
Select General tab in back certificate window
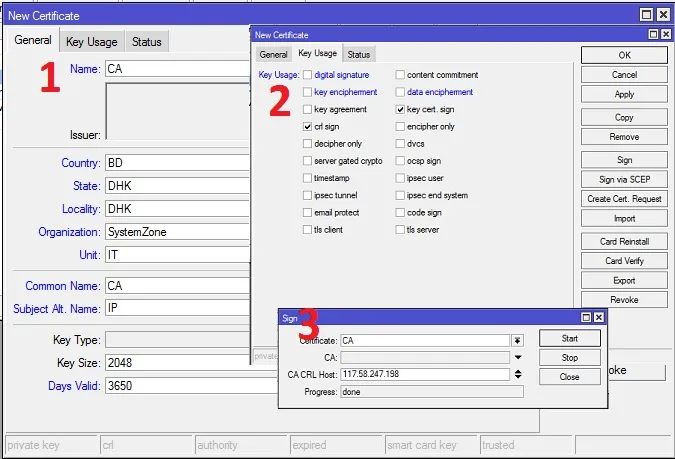point(33,40)
